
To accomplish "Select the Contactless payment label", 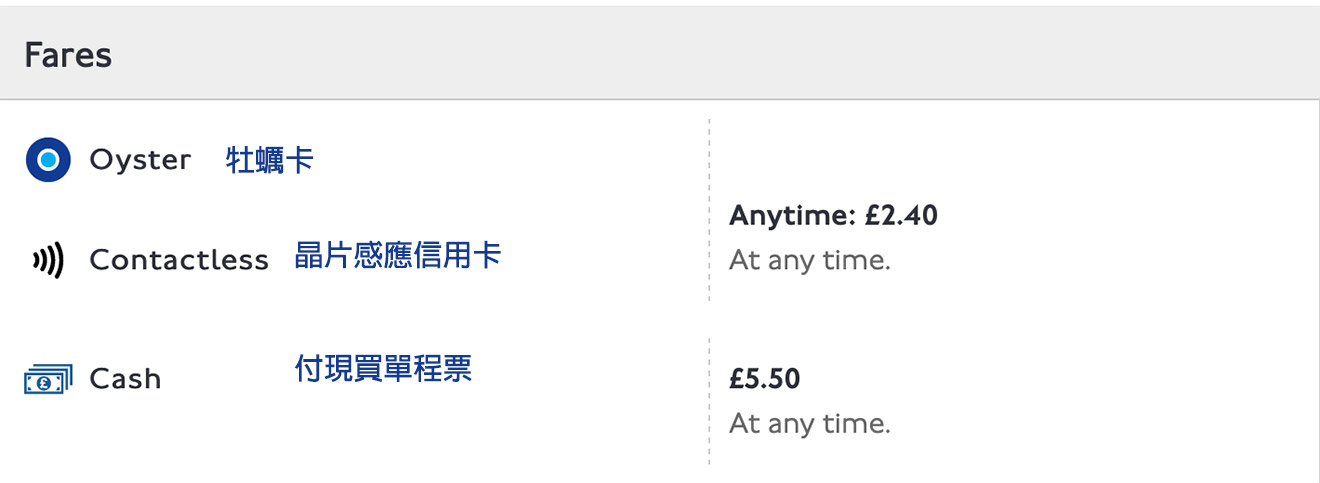I will [179, 260].
